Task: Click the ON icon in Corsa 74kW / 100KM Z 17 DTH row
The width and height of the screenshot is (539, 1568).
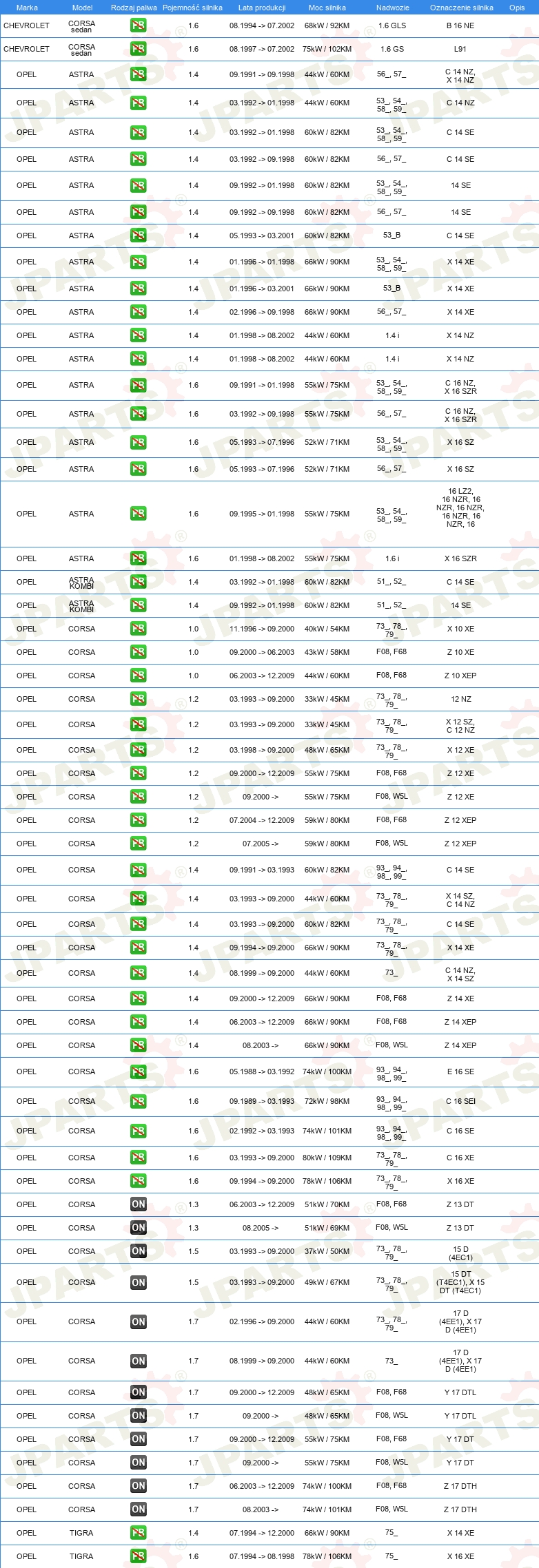Action: 138,1486
